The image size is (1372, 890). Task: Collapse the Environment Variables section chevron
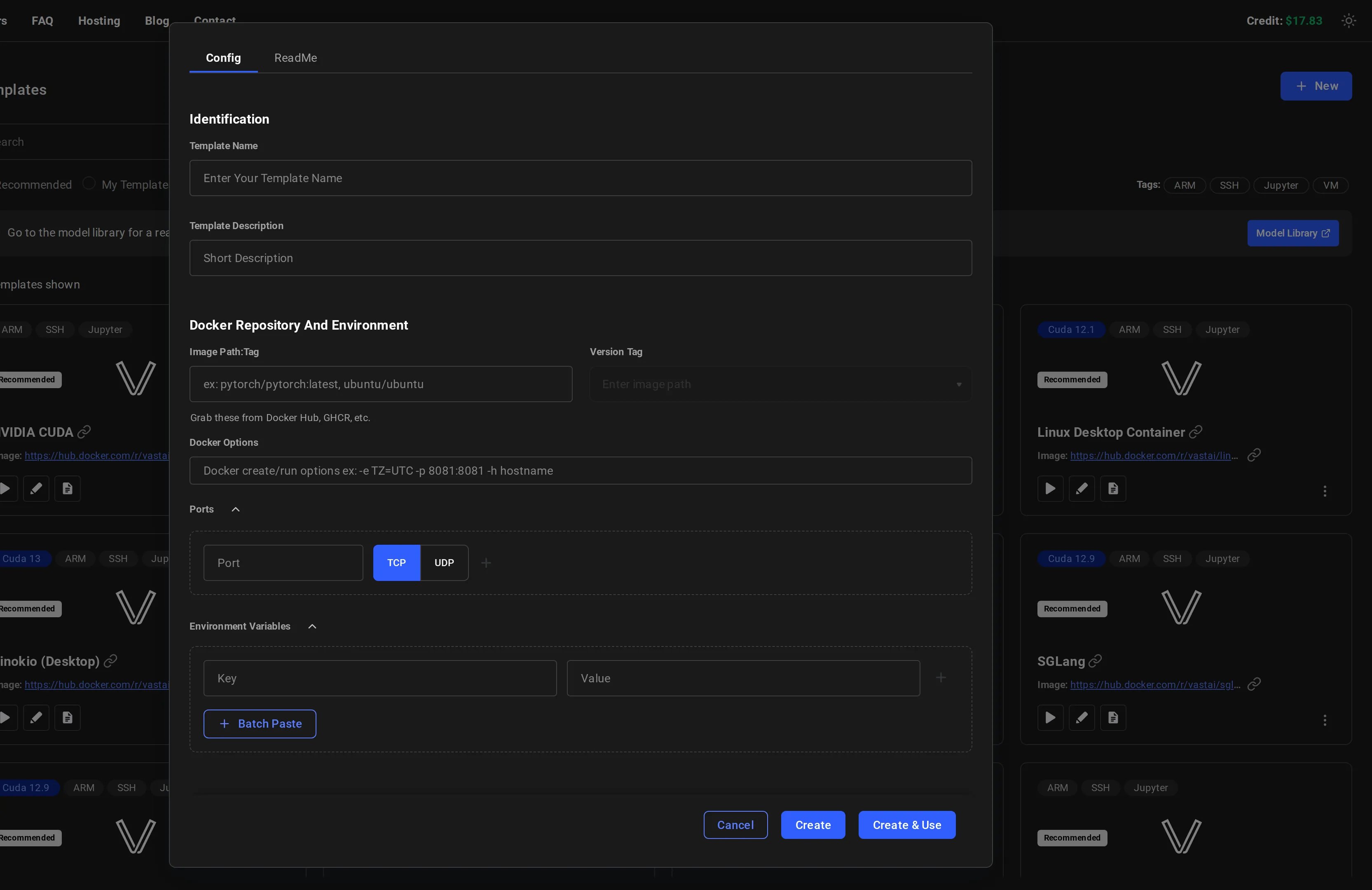point(312,626)
